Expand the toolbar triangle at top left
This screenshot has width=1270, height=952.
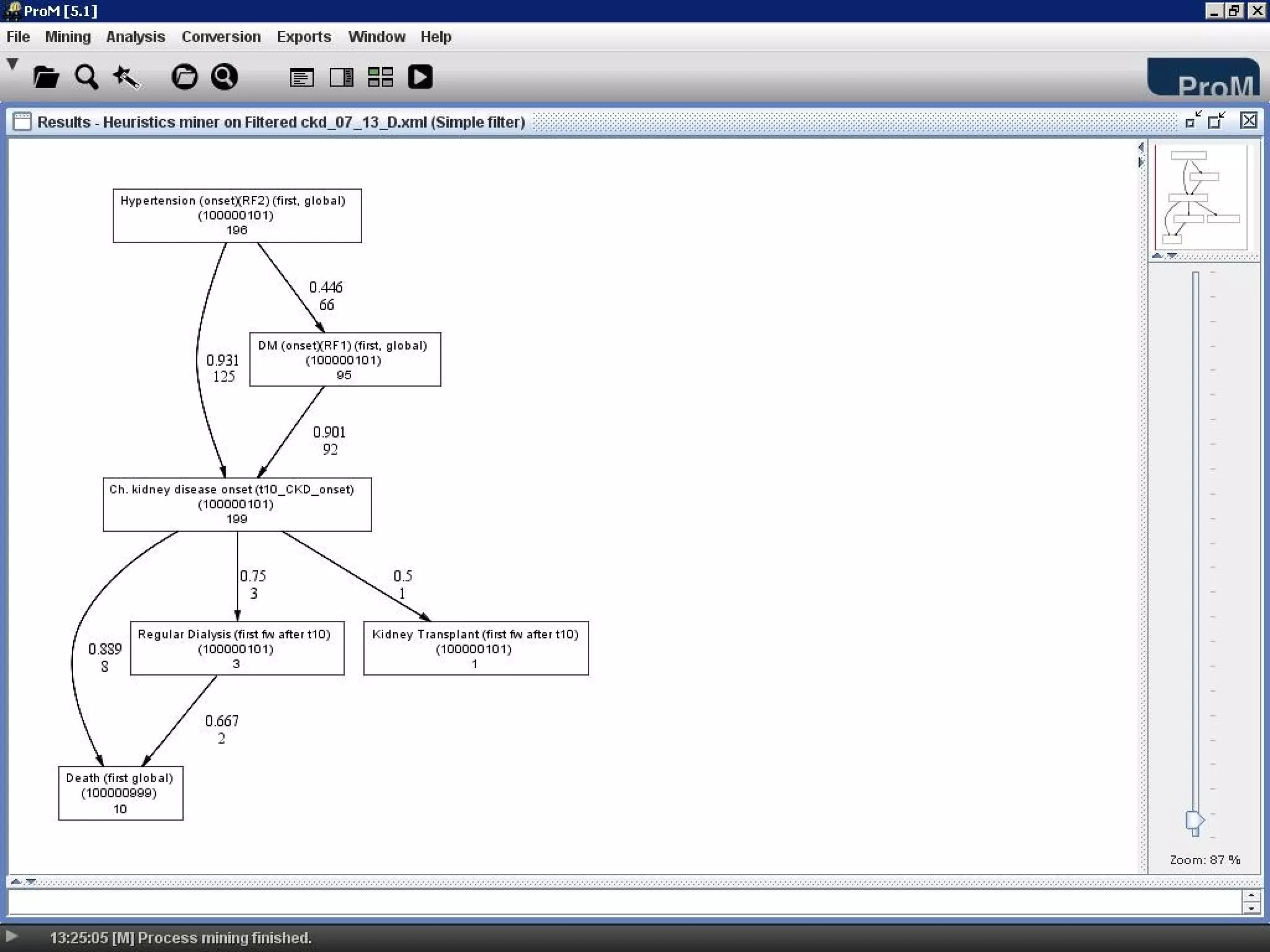click(12, 63)
